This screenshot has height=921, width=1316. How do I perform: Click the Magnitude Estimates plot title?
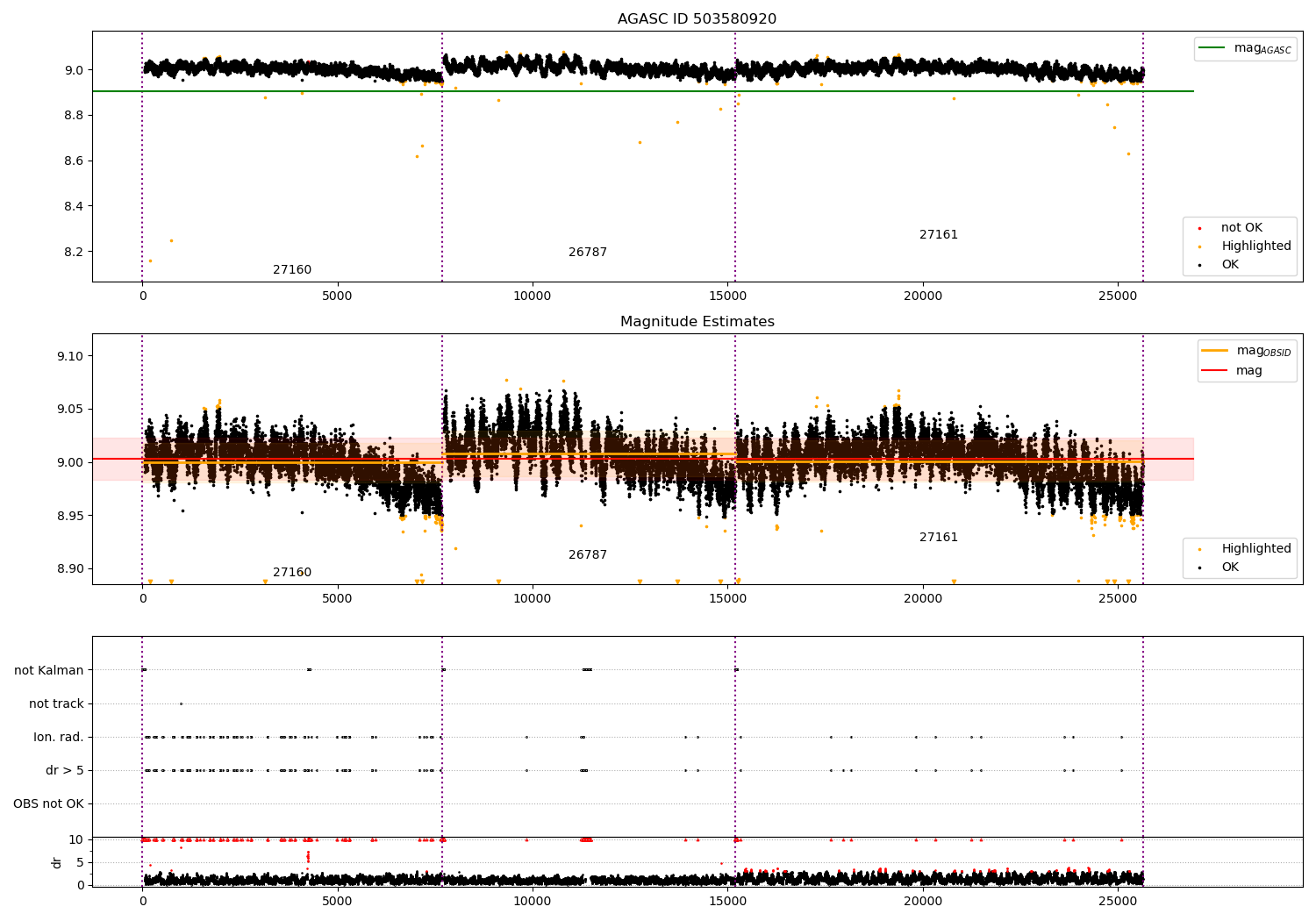click(697, 322)
